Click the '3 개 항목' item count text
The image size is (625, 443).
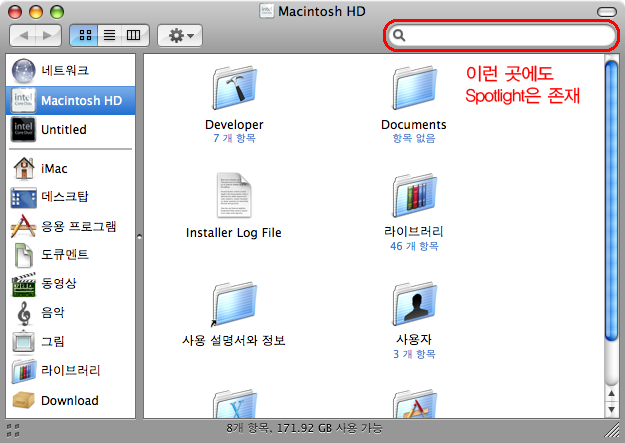pyautogui.click(x=414, y=354)
